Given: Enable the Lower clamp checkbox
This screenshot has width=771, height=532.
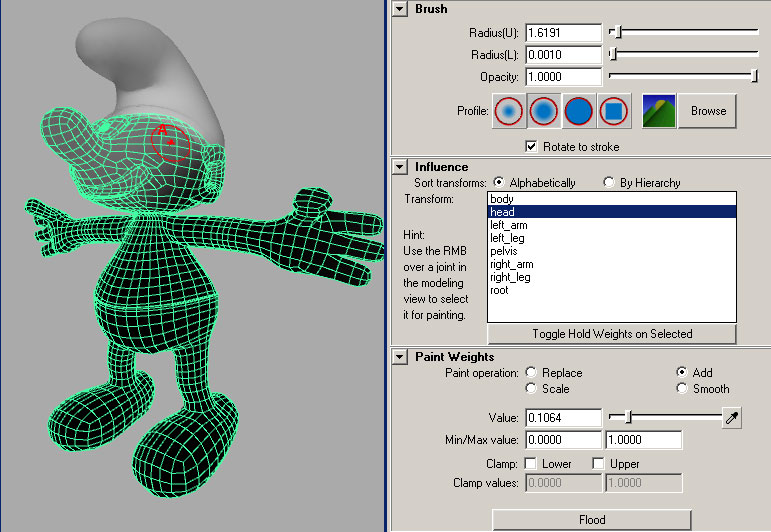Looking at the screenshot, I should click(x=531, y=464).
